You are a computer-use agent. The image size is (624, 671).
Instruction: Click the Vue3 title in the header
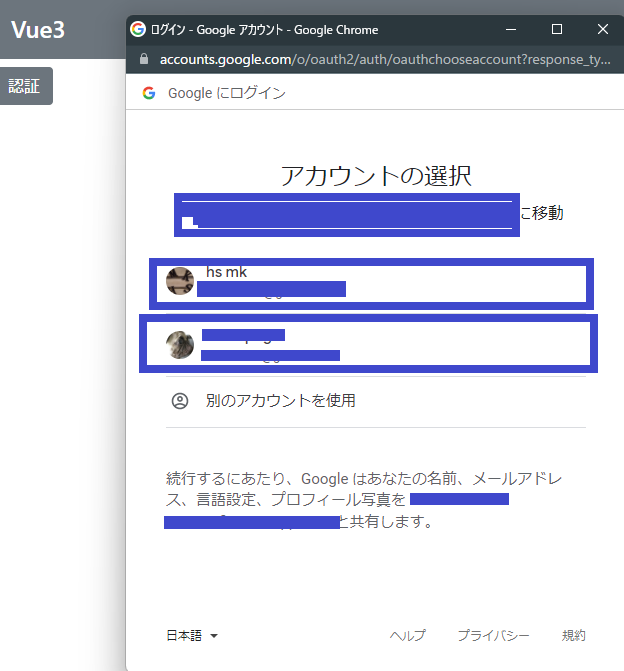[38, 30]
